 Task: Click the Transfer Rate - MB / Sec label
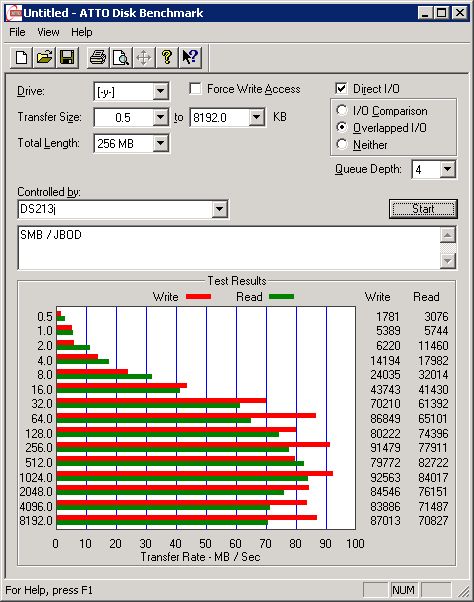pyautogui.click(x=200, y=557)
